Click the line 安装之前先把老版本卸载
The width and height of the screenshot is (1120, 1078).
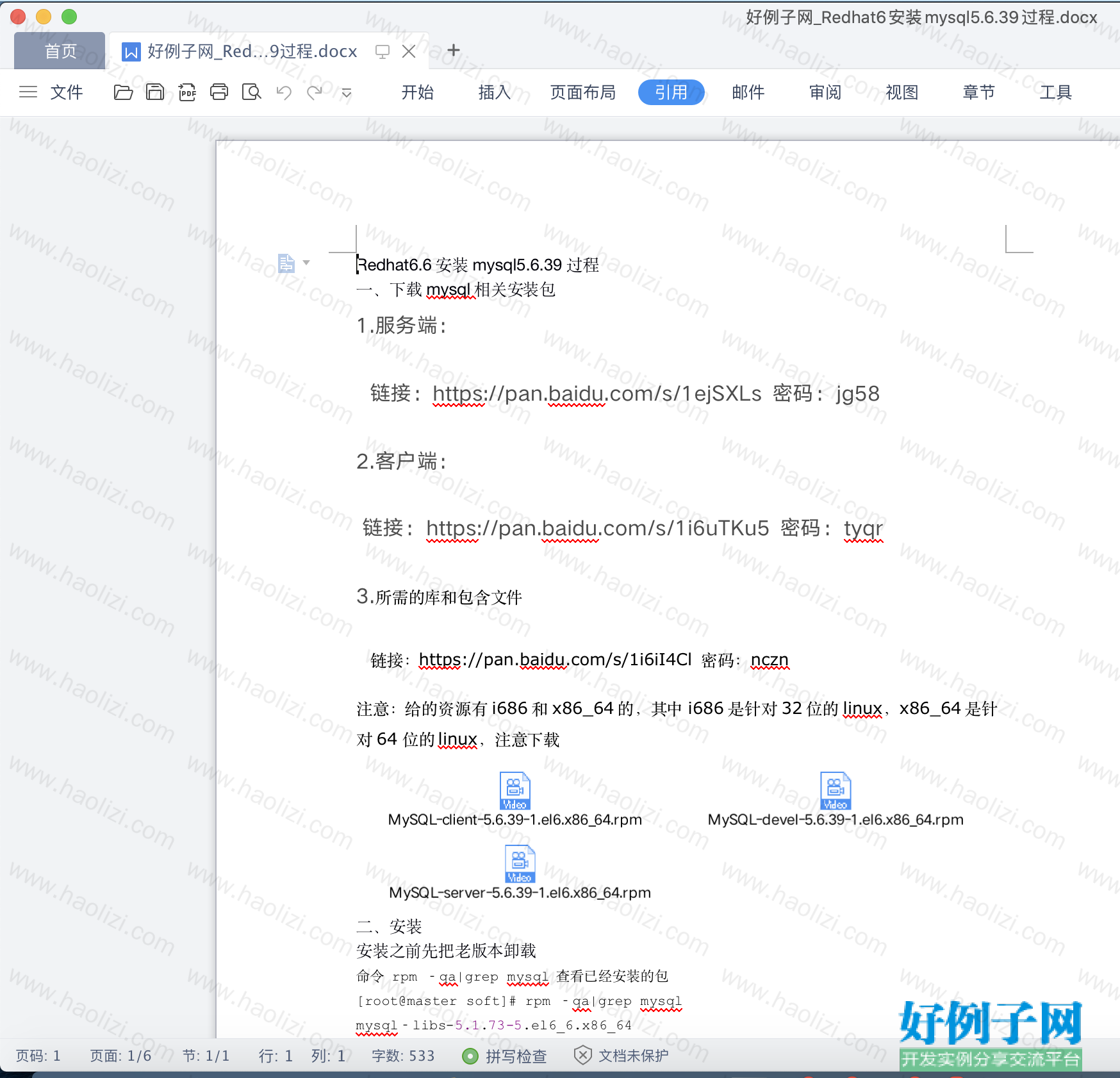pyautogui.click(x=446, y=951)
